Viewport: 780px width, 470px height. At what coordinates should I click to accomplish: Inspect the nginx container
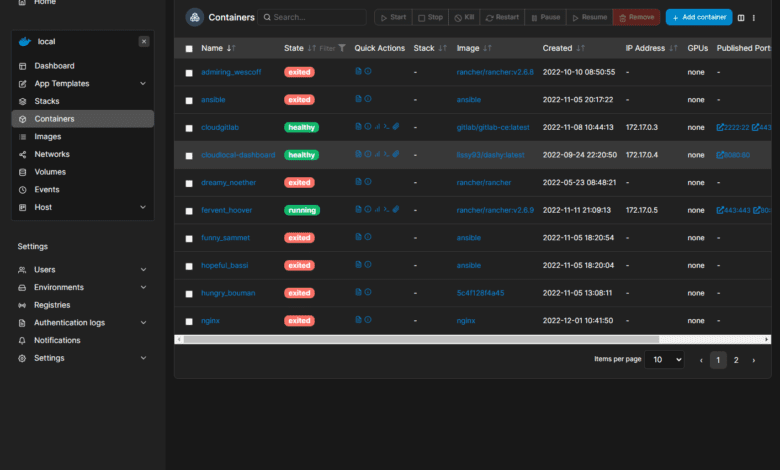click(368, 319)
